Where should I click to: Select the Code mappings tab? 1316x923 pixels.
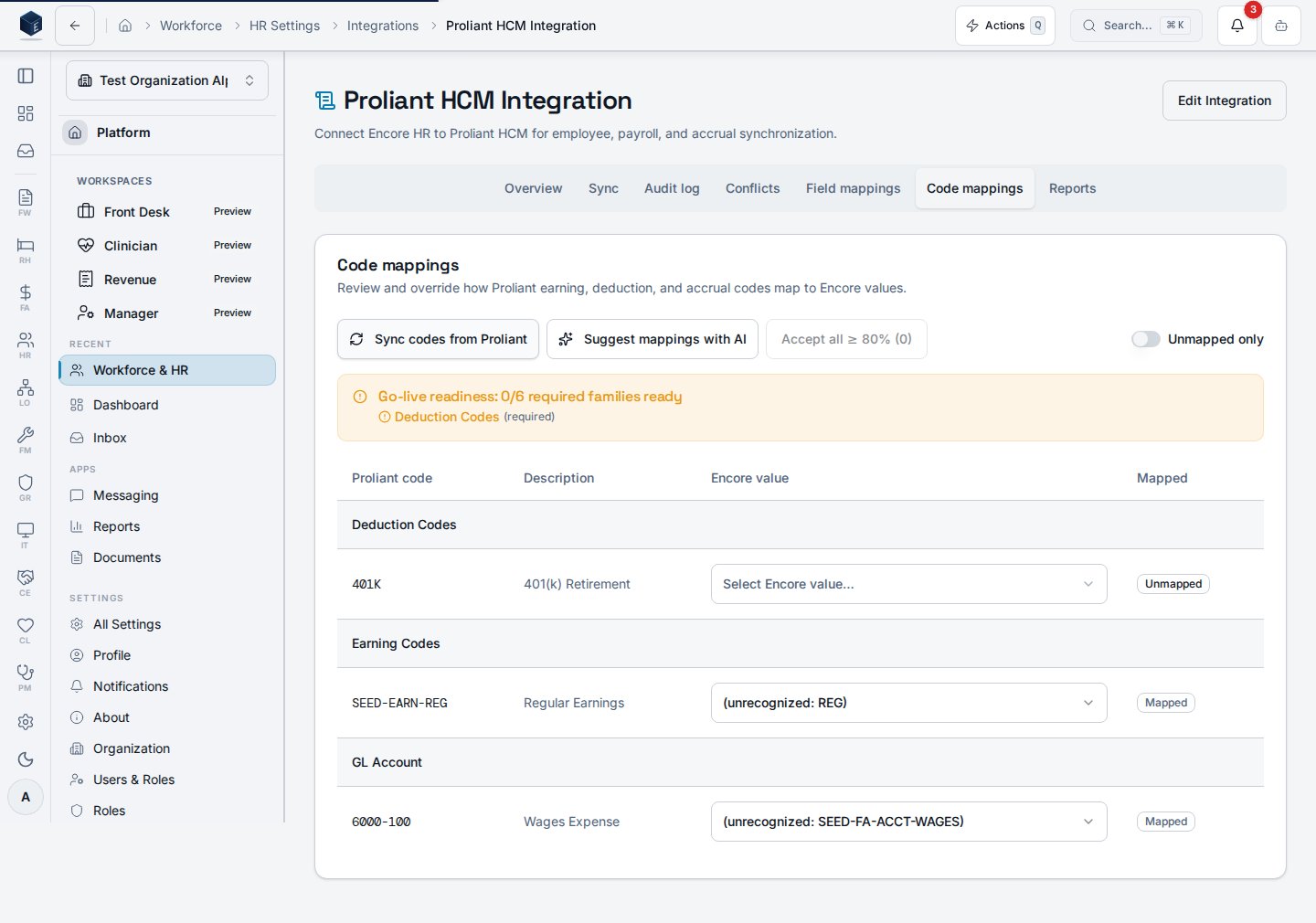974,188
